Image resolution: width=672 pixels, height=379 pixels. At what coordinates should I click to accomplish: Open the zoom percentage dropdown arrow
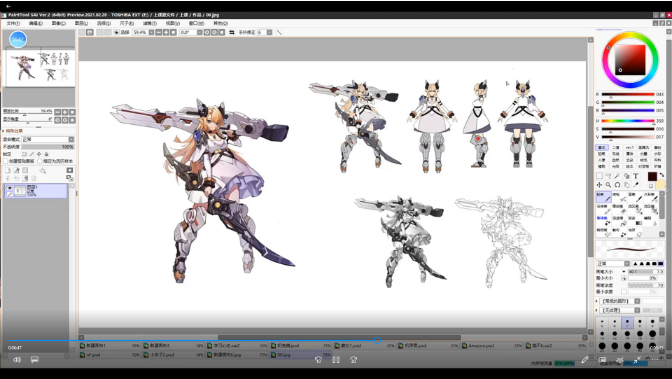[151, 32]
